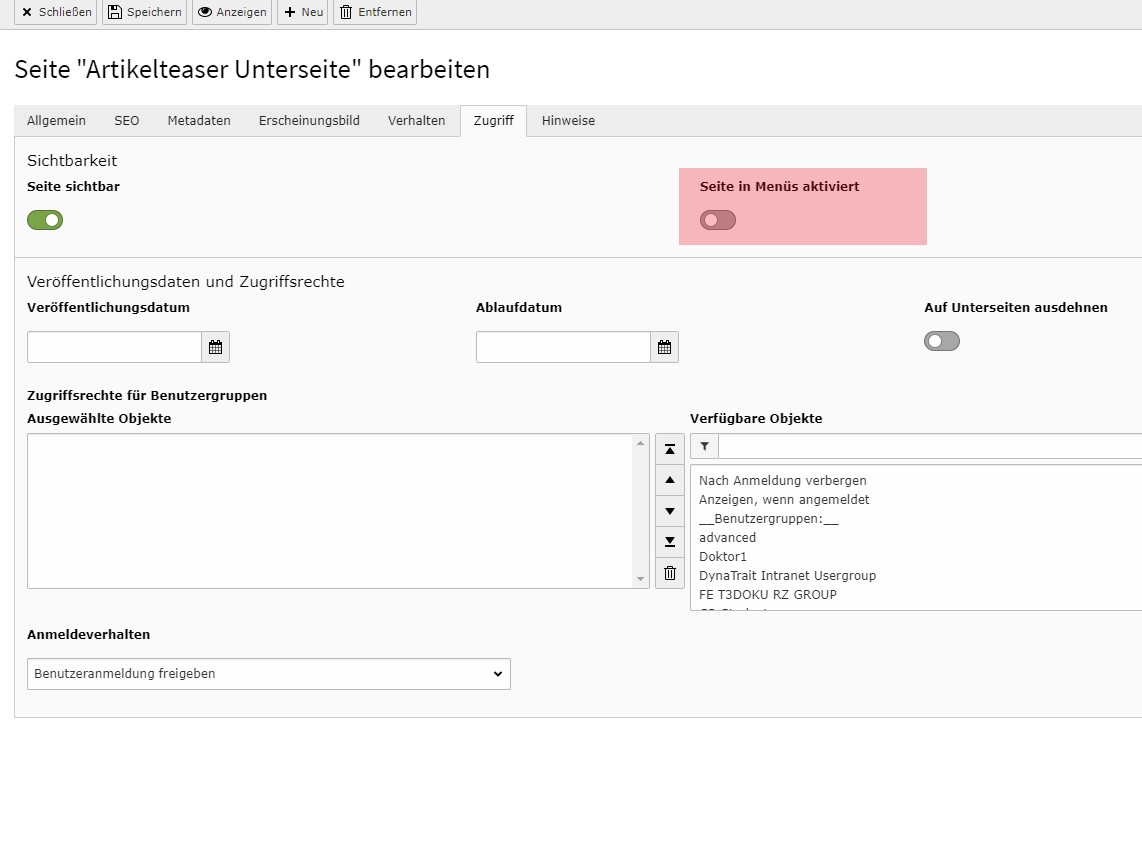
Task: Click the filter icon above Verfügbare Objekte
Action: pos(704,447)
